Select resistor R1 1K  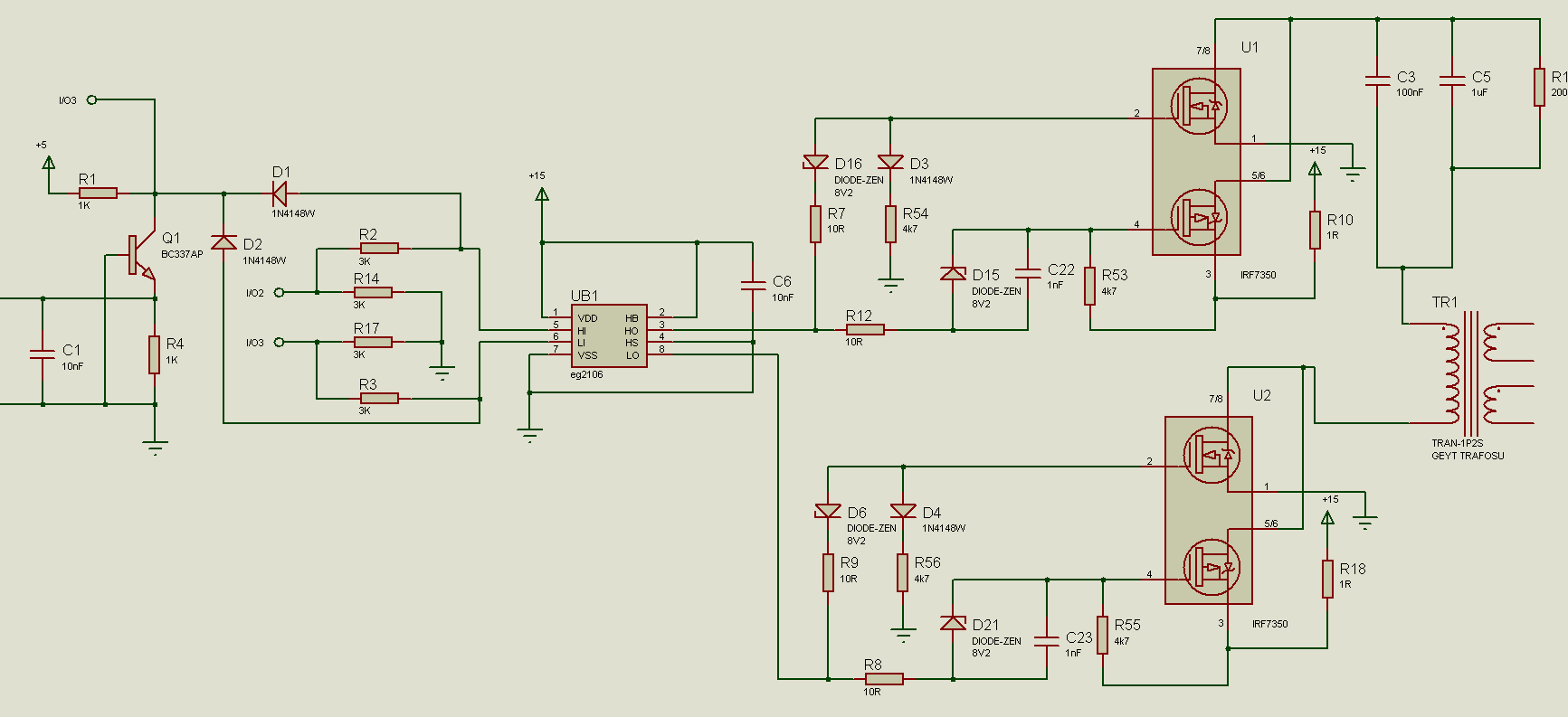pyautogui.click(x=98, y=193)
